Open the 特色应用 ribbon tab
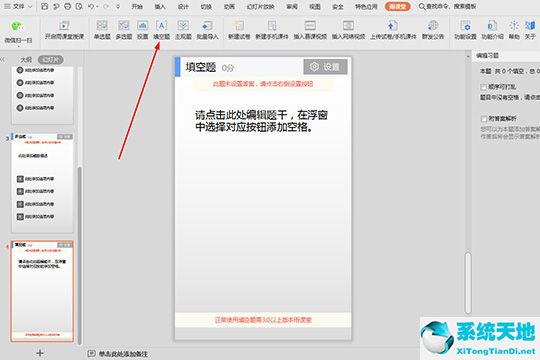Viewport: 540px width, 360px height. tap(366, 6)
